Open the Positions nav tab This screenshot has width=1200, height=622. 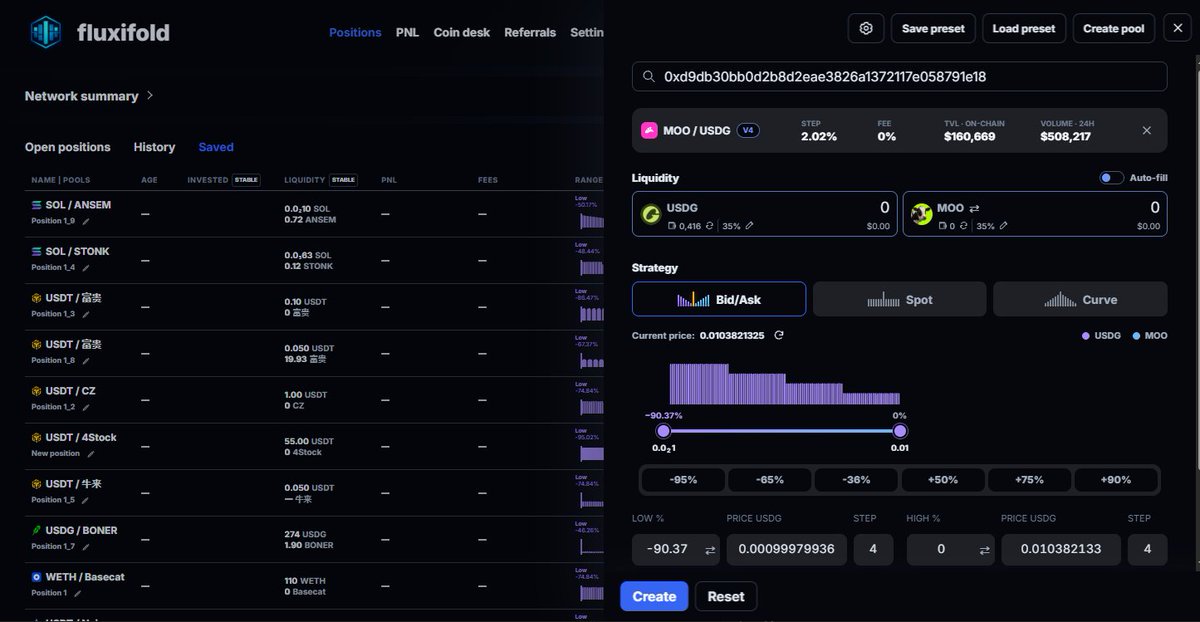(355, 32)
